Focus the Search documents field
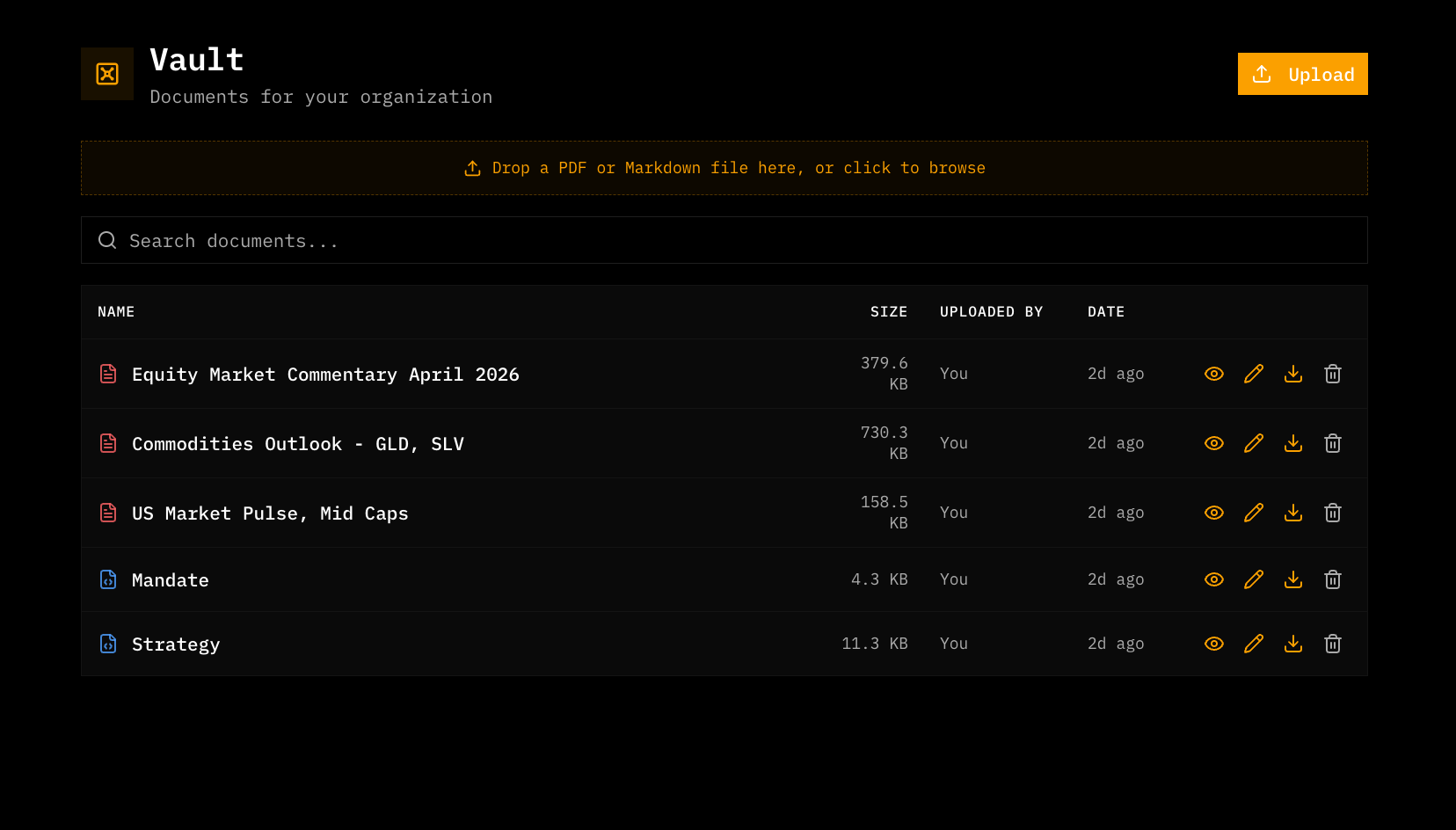The width and height of the screenshot is (1456, 830). tap(724, 240)
